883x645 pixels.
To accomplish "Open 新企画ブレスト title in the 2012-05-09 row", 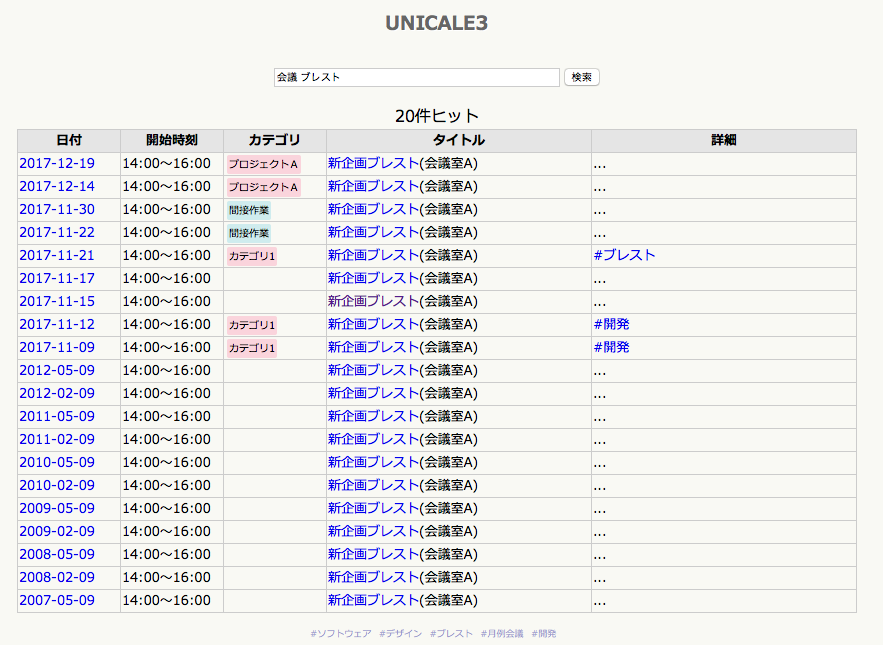I will pyautogui.click(x=373, y=370).
